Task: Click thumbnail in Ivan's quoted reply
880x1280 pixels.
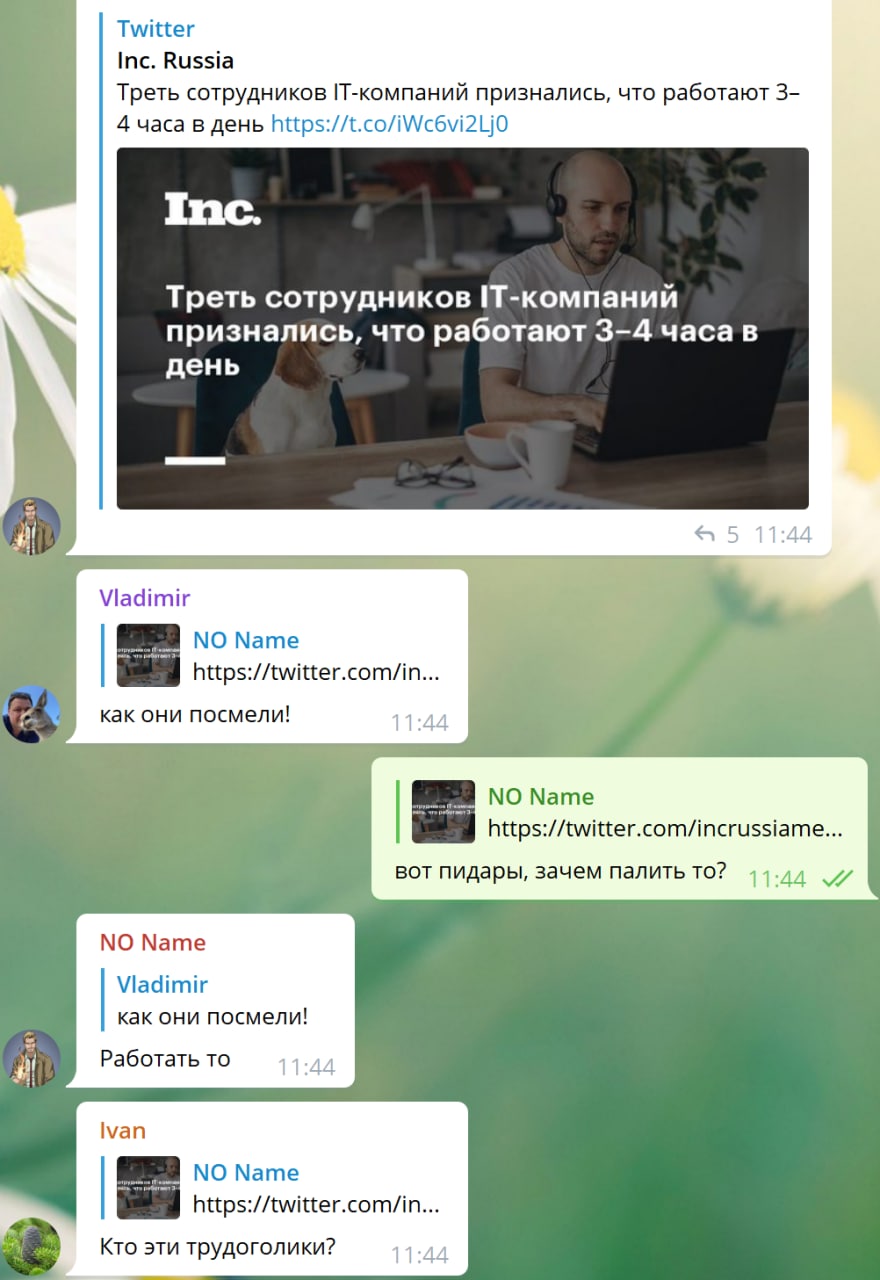Action: tap(148, 1188)
